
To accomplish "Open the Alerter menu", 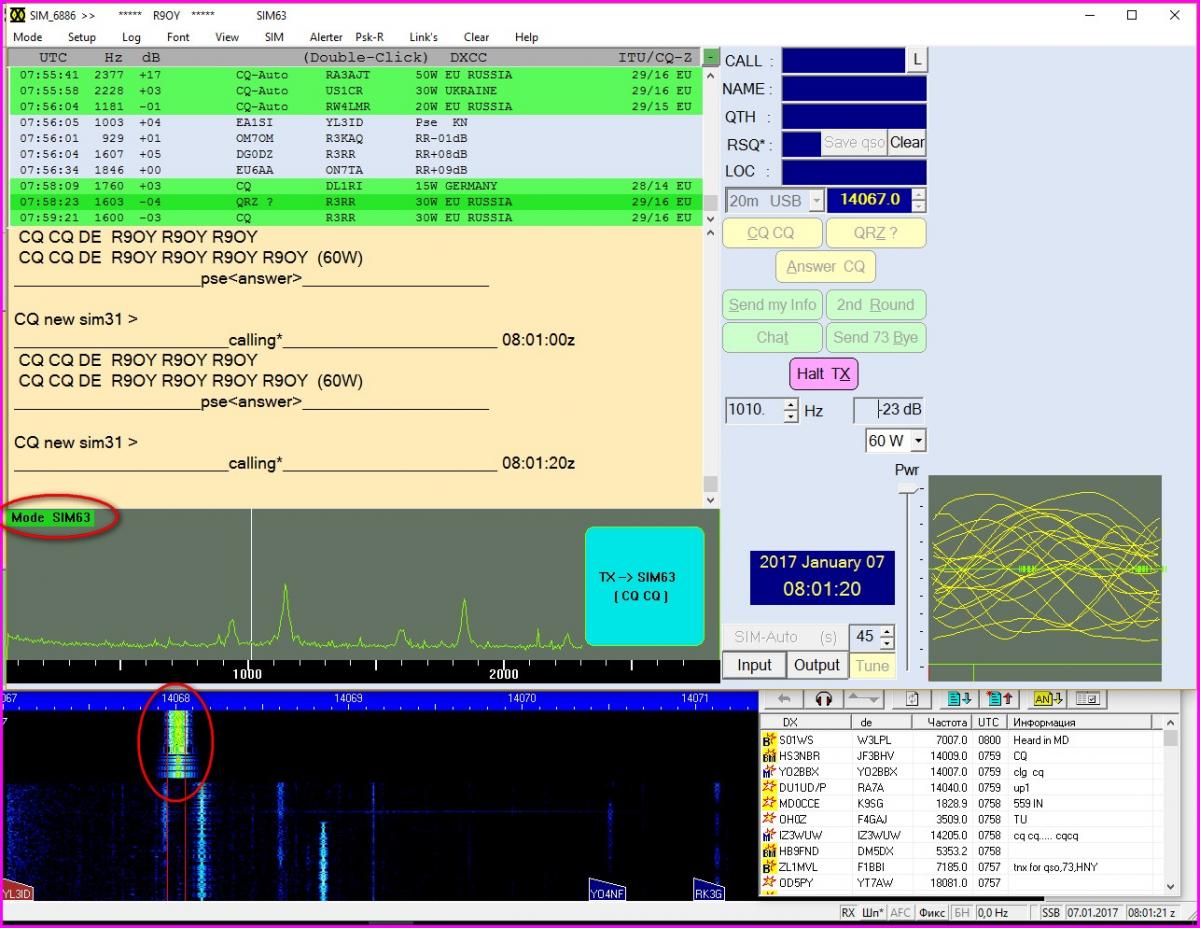I will tap(326, 37).
